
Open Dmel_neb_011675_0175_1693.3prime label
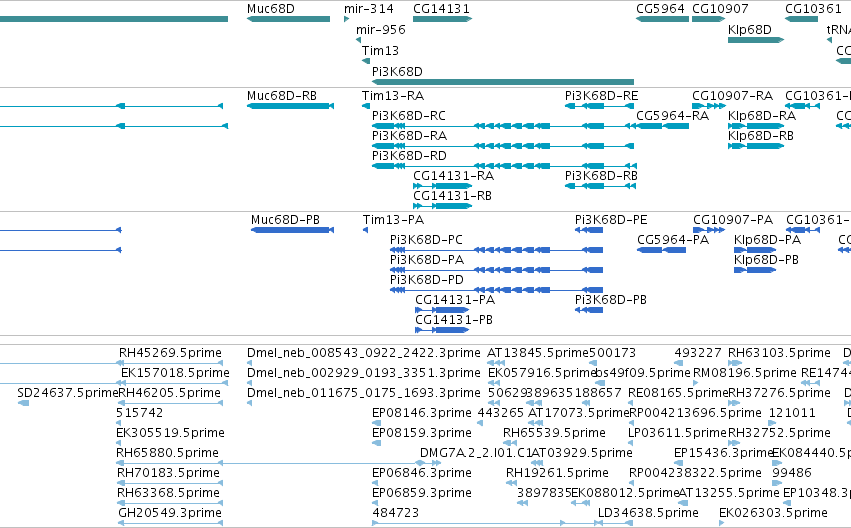[x=364, y=393]
